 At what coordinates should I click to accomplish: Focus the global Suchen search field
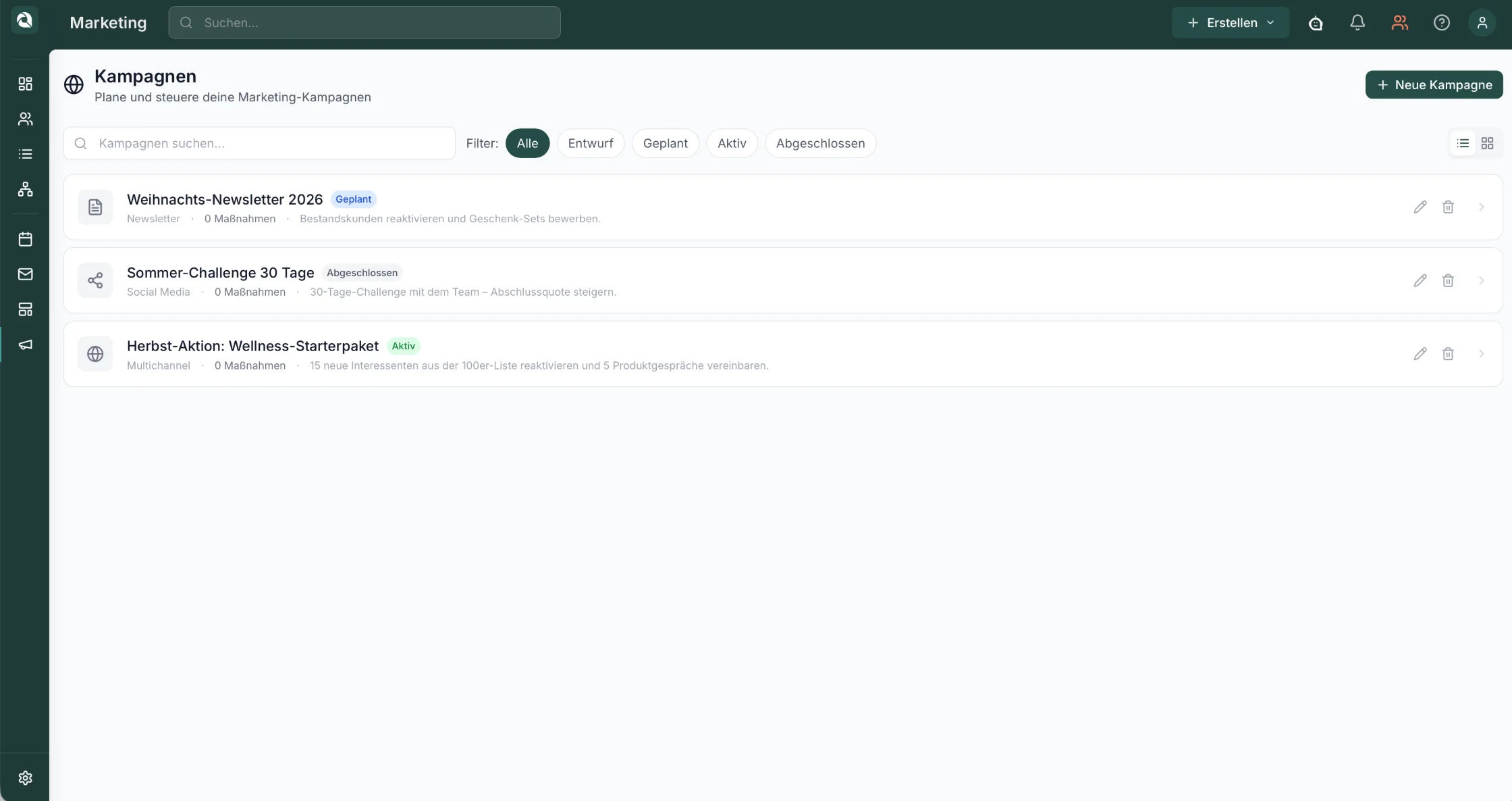pyautogui.click(x=364, y=22)
